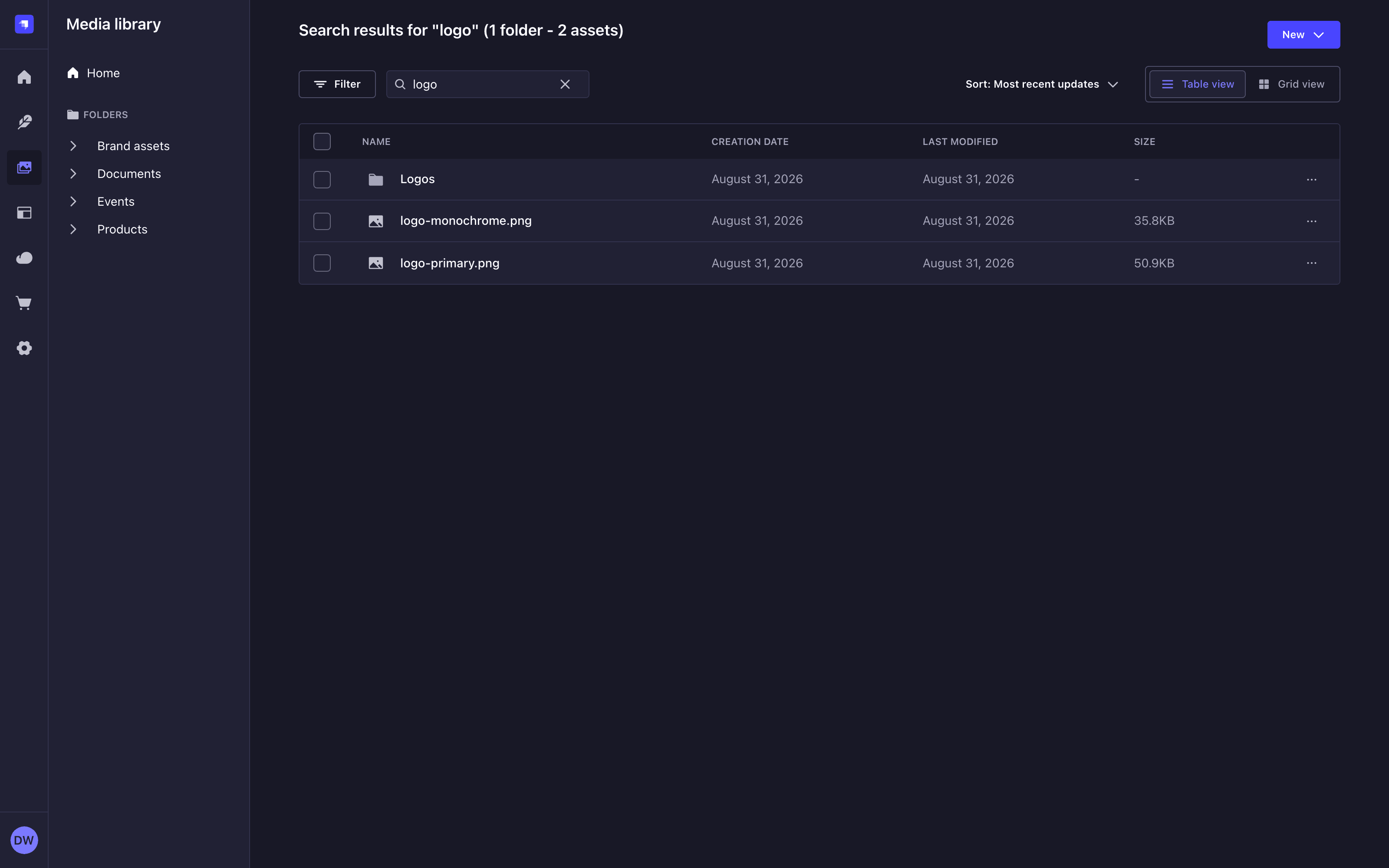The height and width of the screenshot is (868, 1389).
Task: Open Settings gear icon
Action: pos(24,348)
